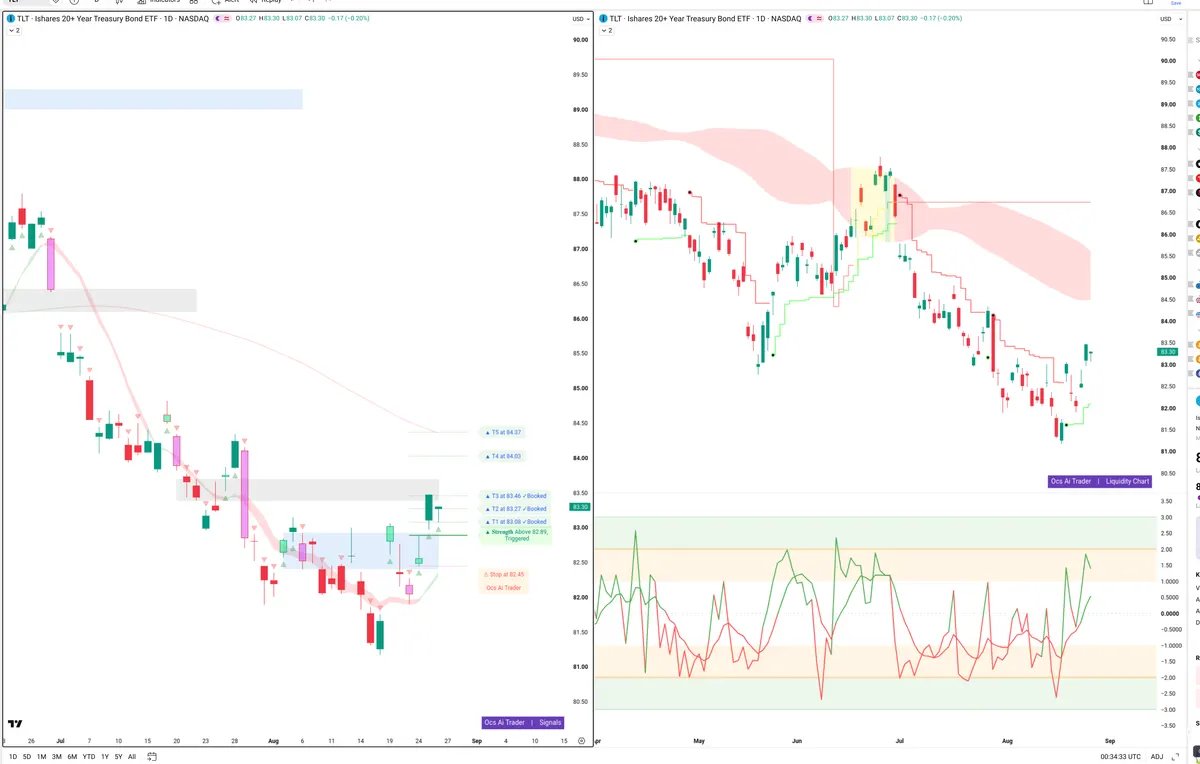Image resolution: width=1200 pixels, height=764 pixels.
Task: Select the 1Y time range
Action: tap(105, 757)
